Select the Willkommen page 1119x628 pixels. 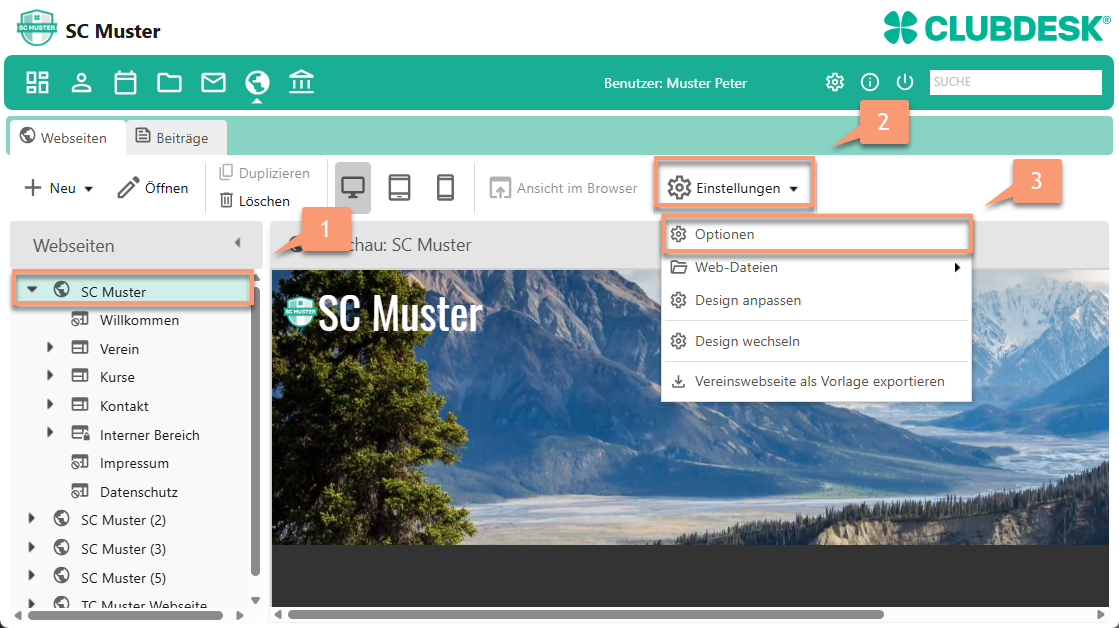coord(139,320)
